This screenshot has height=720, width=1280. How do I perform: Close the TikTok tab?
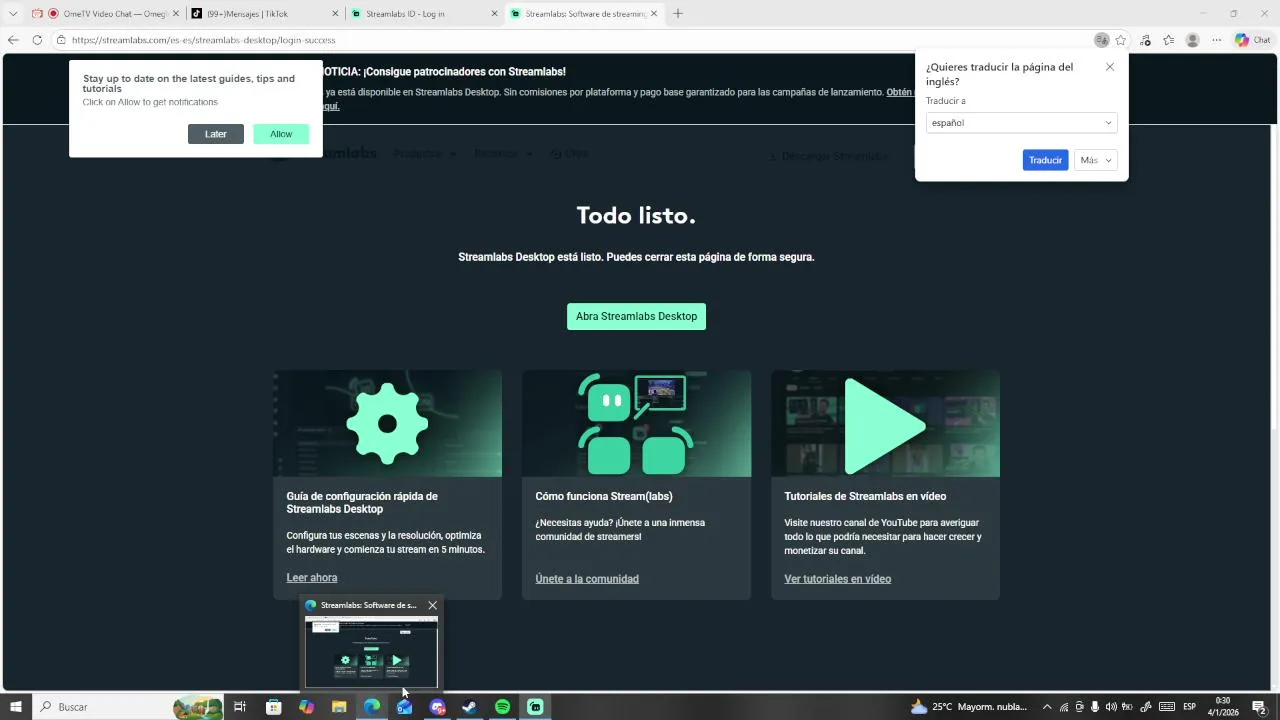click(x=334, y=14)
